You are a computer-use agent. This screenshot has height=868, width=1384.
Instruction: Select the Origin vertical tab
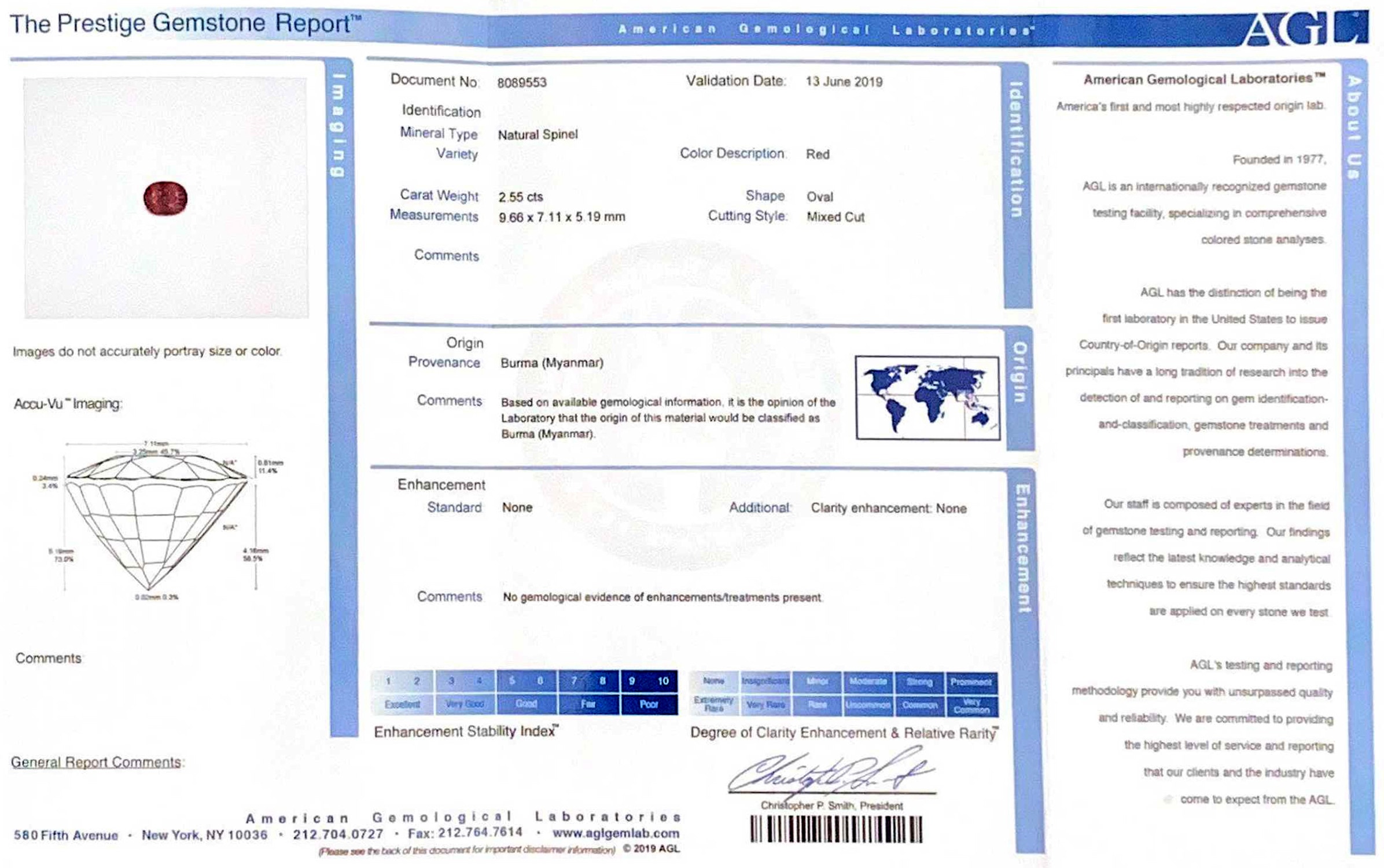click(1019, 372)
